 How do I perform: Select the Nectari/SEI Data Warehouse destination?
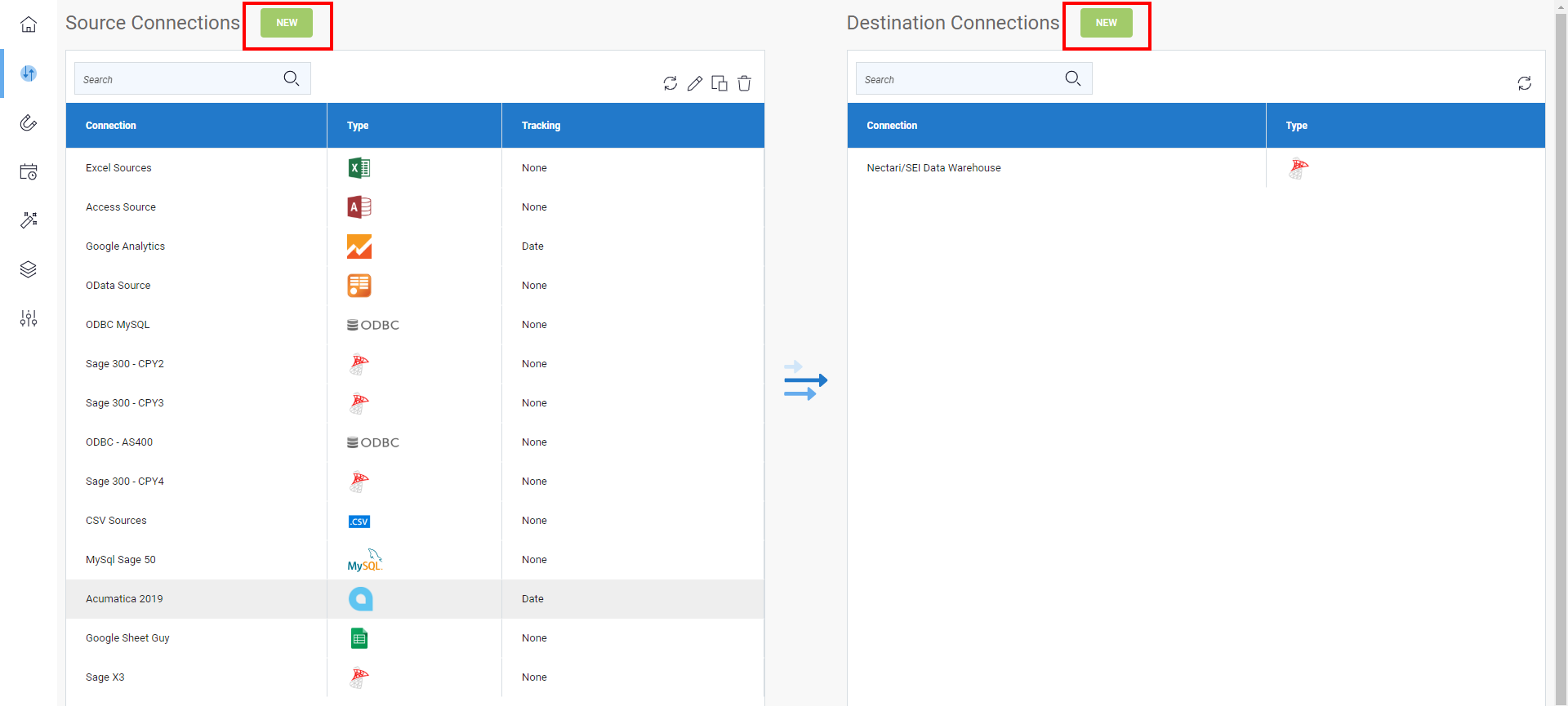click(x=933, y=168)
